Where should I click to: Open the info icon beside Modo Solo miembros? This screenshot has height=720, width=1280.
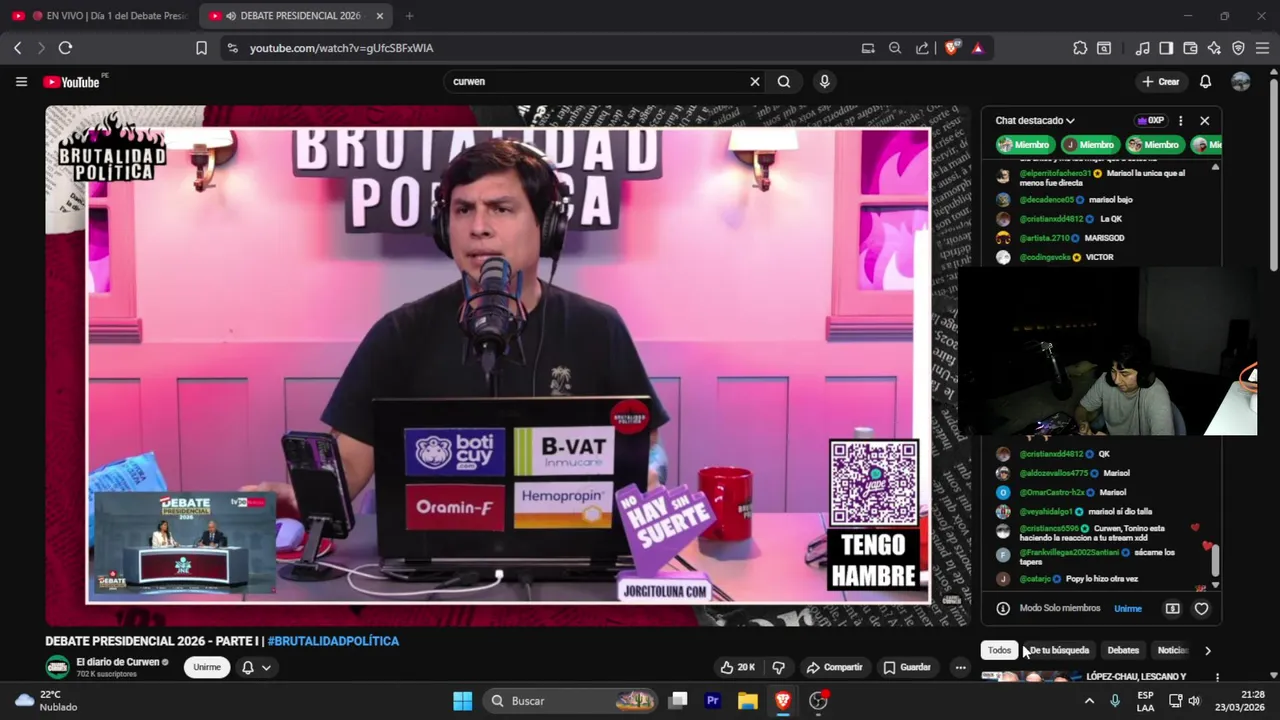(1003, 608)
